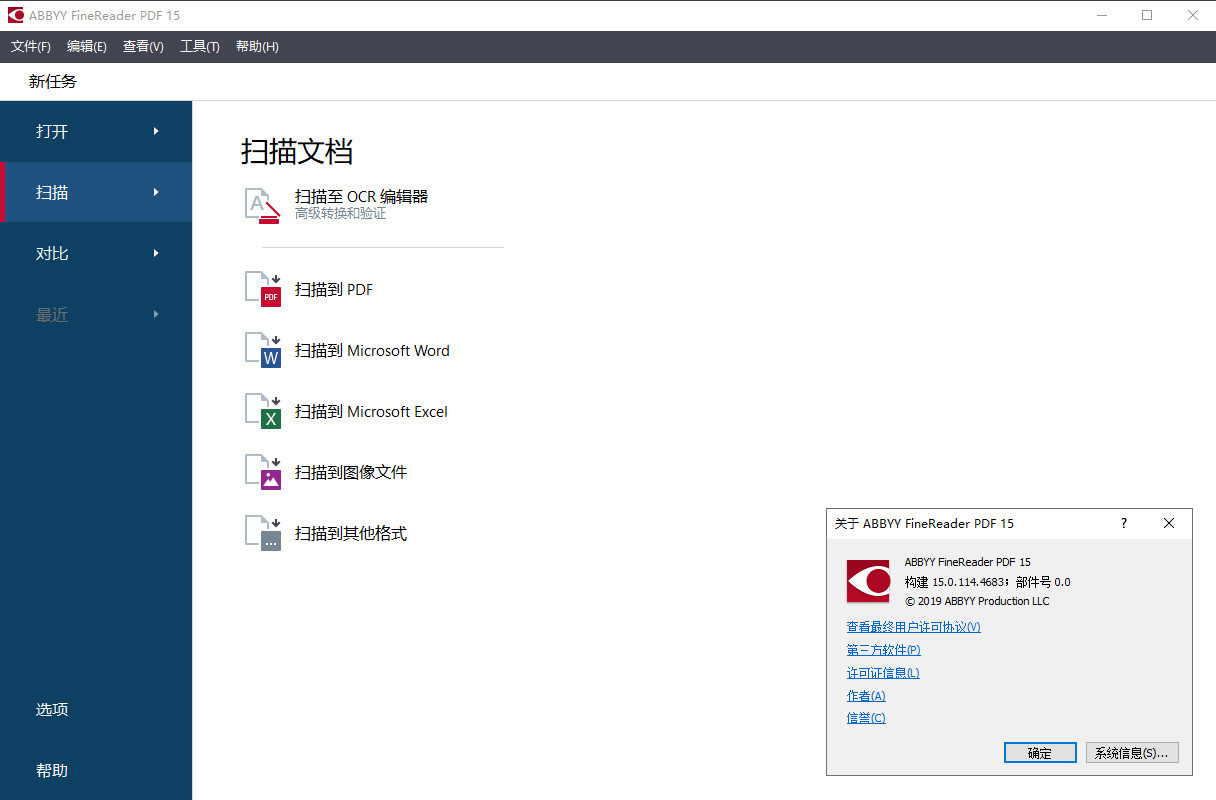Image resolution: width=1216 pixels, height=800 pixels.
Task: Click 扫描到 PDF task
Action: click(334, 289)
